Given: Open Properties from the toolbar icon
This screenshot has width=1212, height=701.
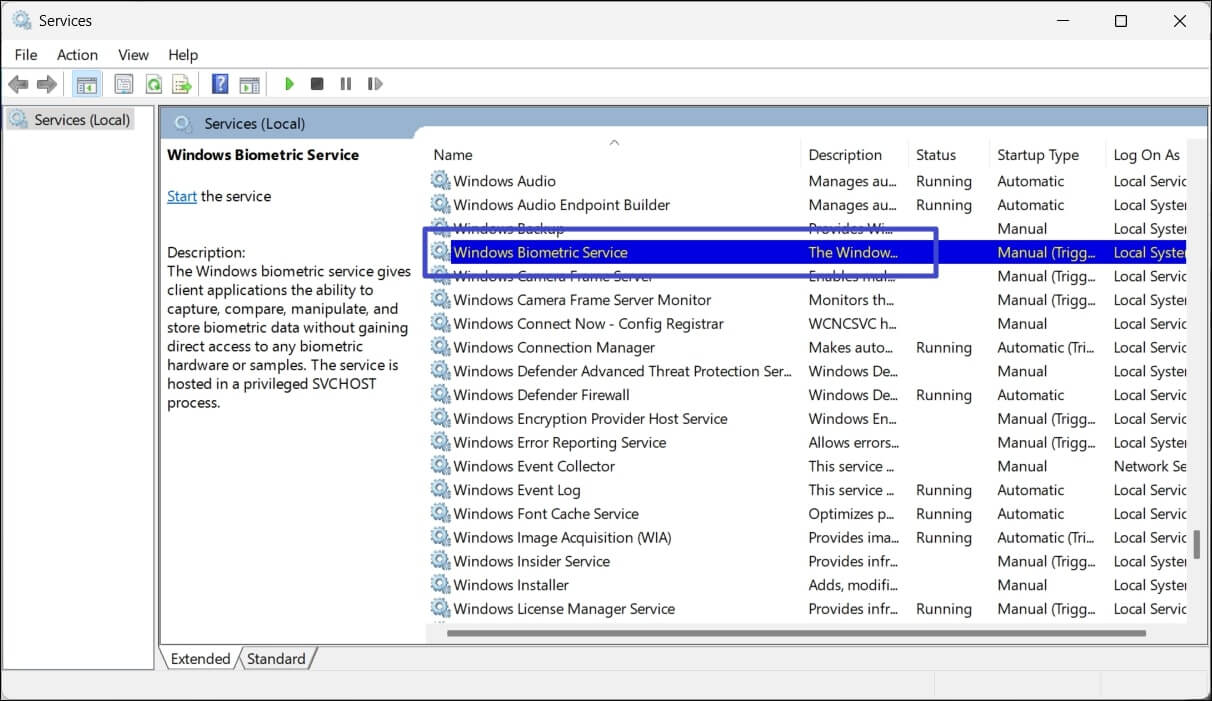Looking at the screenshot, I should [x=124, y=84].
